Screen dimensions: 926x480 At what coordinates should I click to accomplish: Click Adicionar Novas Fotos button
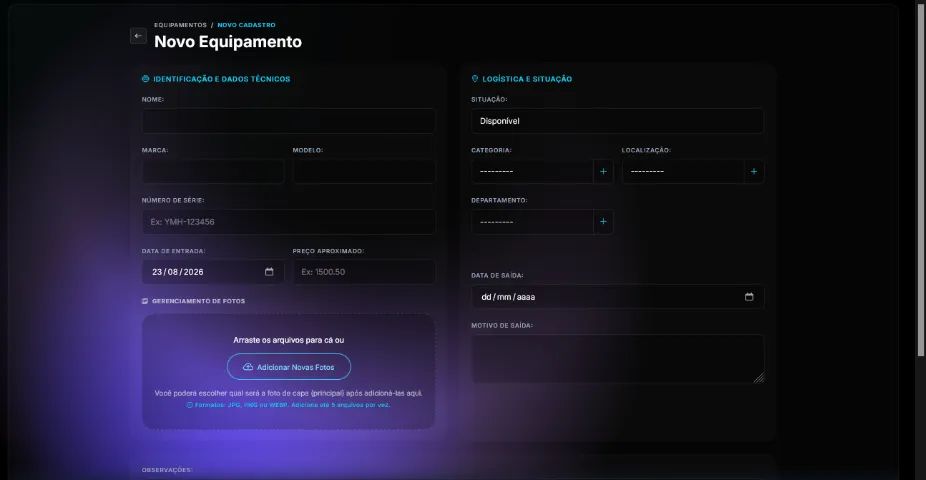click(x=289, y=367)
